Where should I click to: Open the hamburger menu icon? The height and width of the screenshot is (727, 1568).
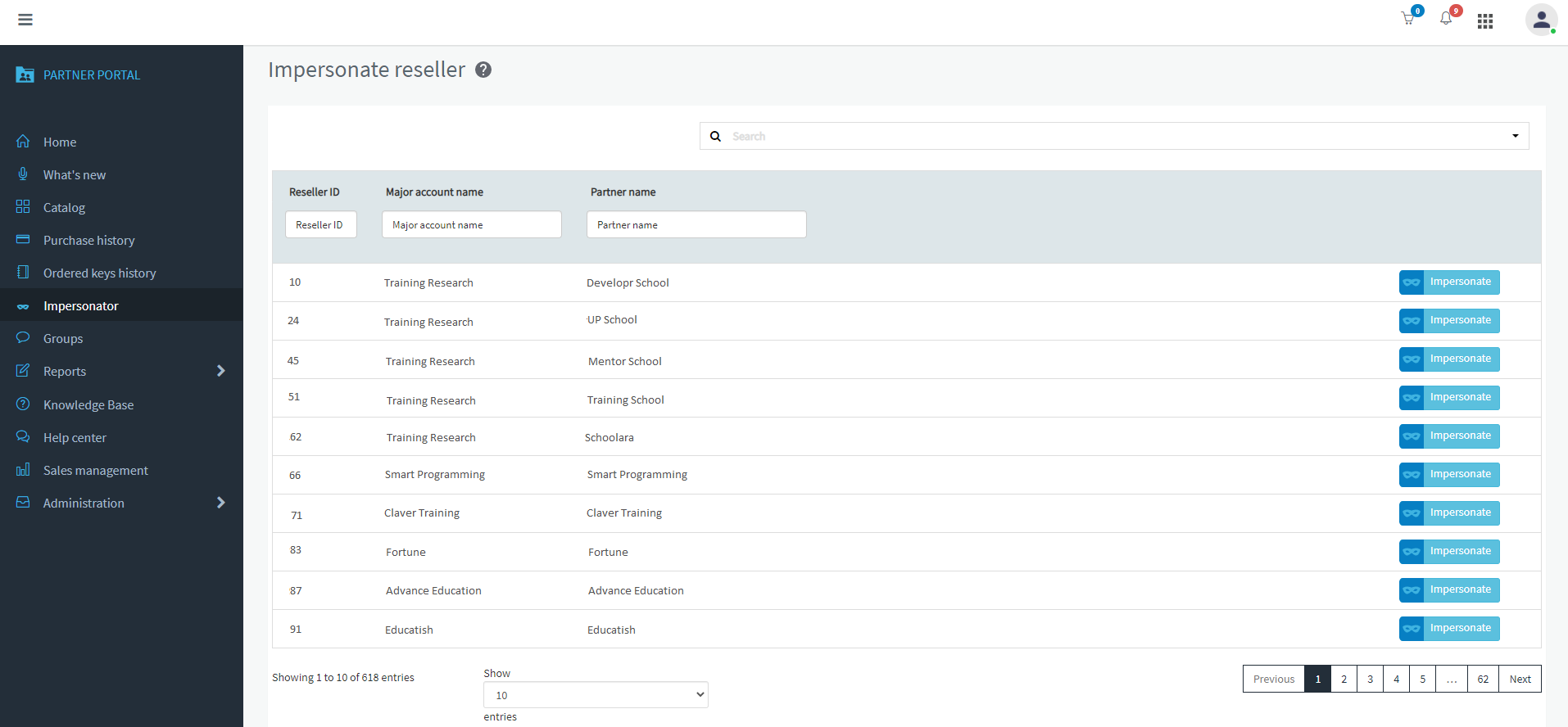(x=25, y=20)
